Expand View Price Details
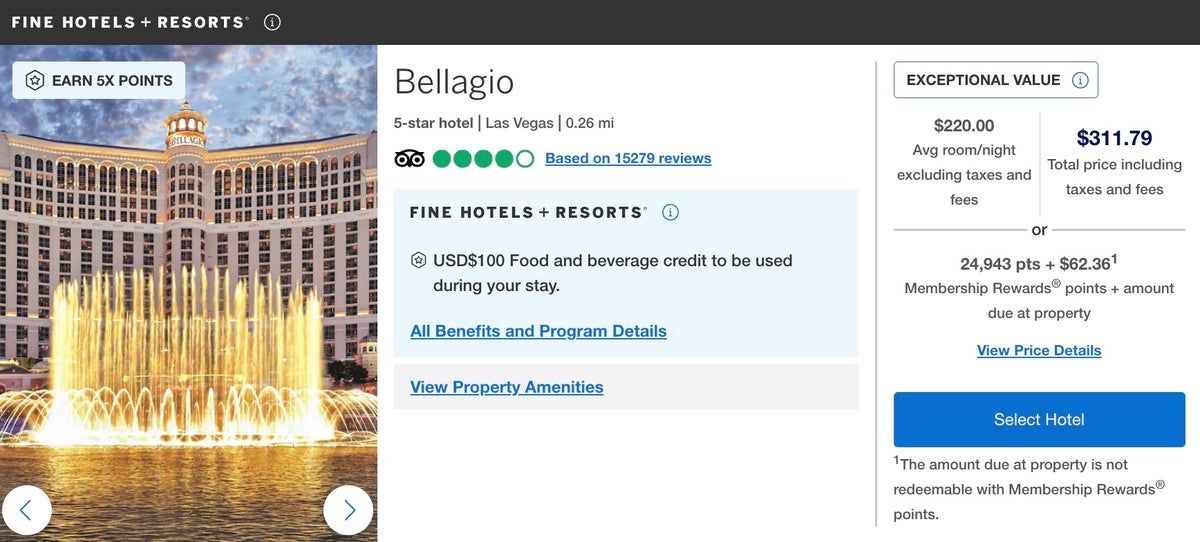Viewport: 1200px width, 542px height. coord(1039,351)
